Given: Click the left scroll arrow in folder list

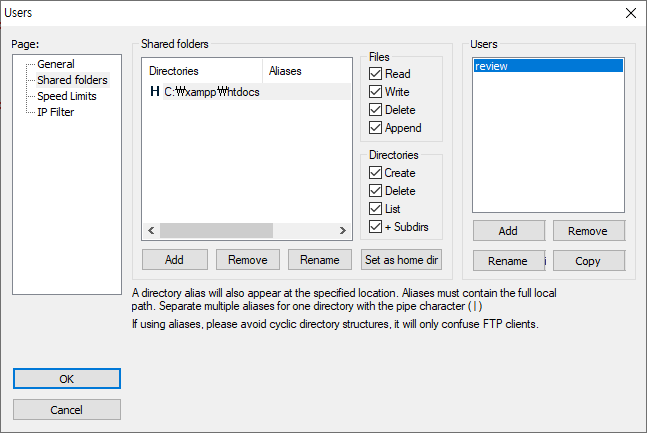Looking at the screenshot, I should 151,230.
